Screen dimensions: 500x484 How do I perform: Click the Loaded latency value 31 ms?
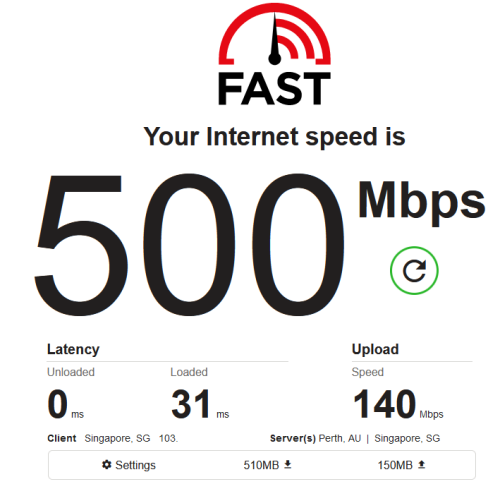tap(200, 404)
